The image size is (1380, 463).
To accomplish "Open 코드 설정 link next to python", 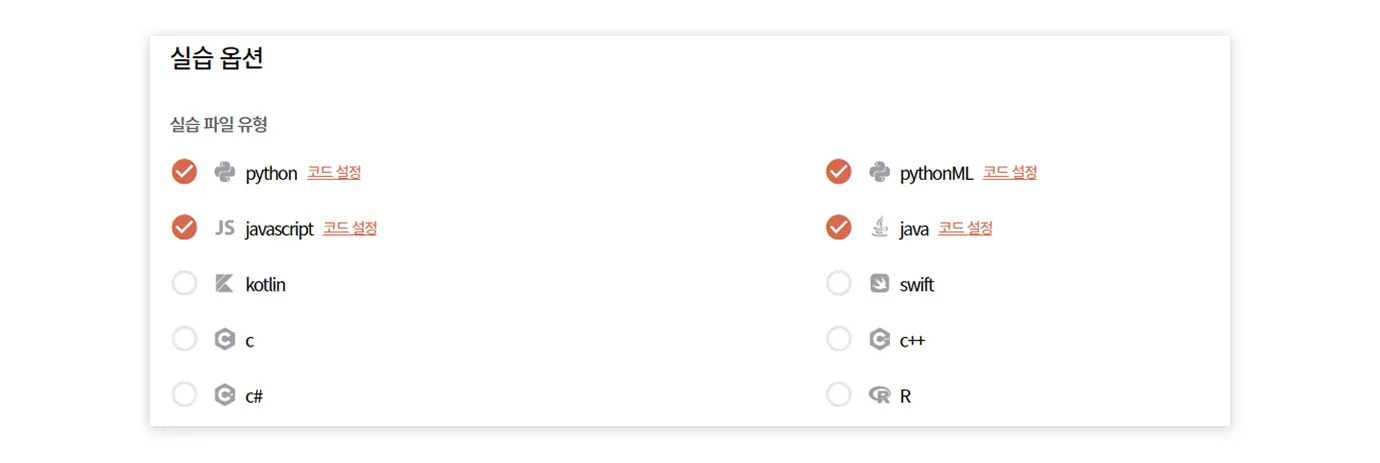I will (334, 172).
